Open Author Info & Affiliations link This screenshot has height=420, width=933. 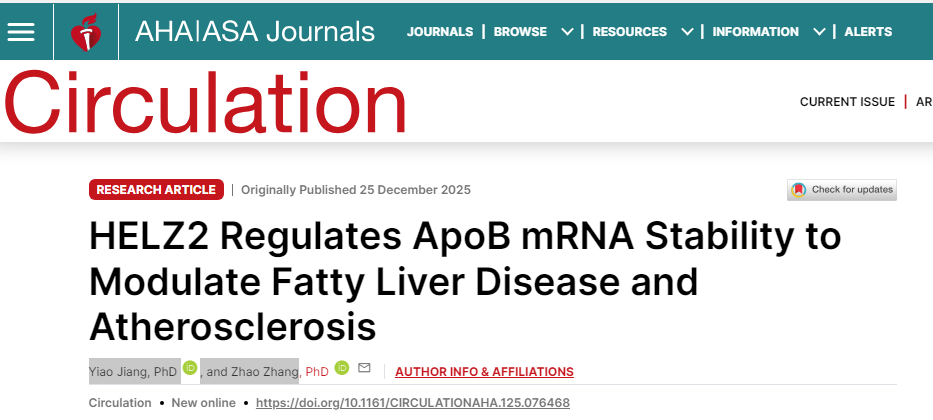(x=484, y=372)
